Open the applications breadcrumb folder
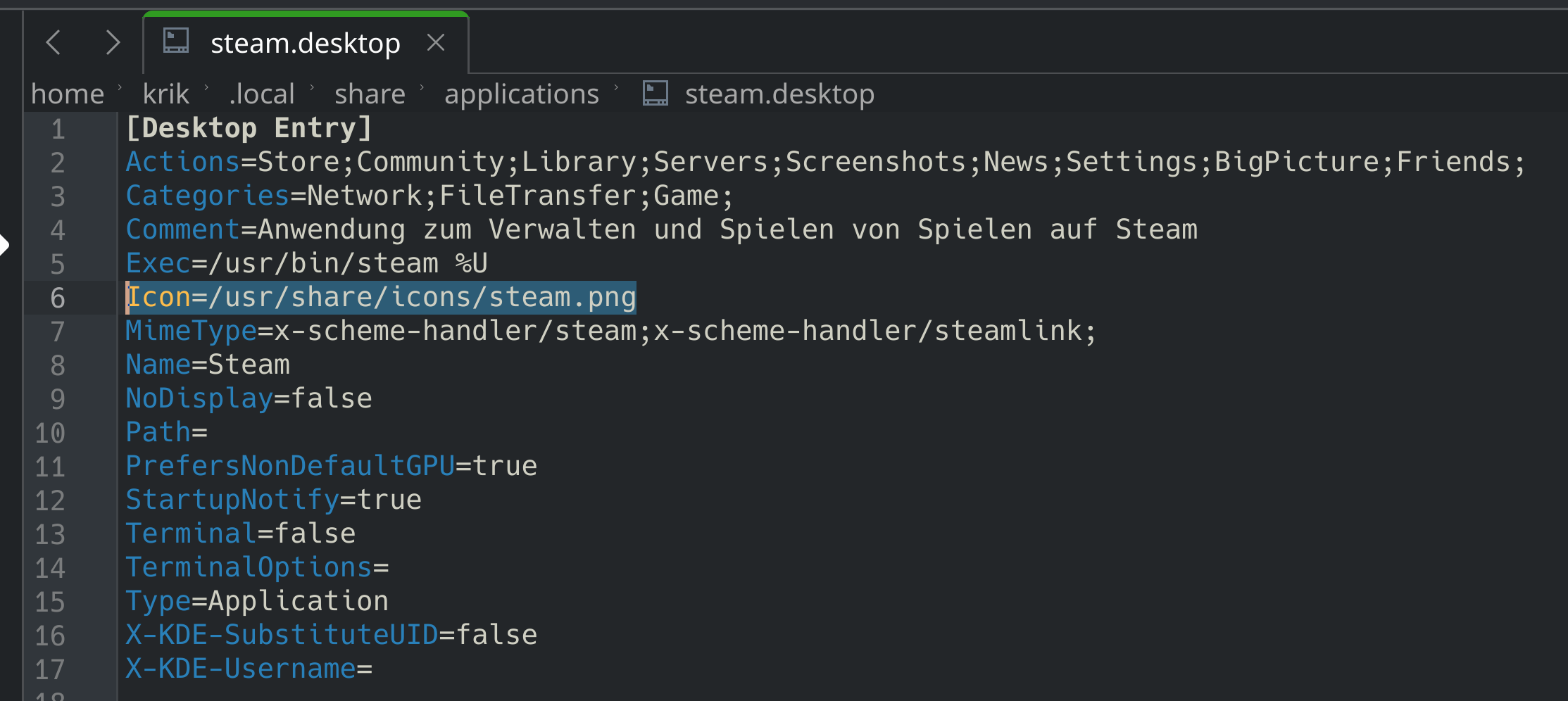 (x=522, y=94)
